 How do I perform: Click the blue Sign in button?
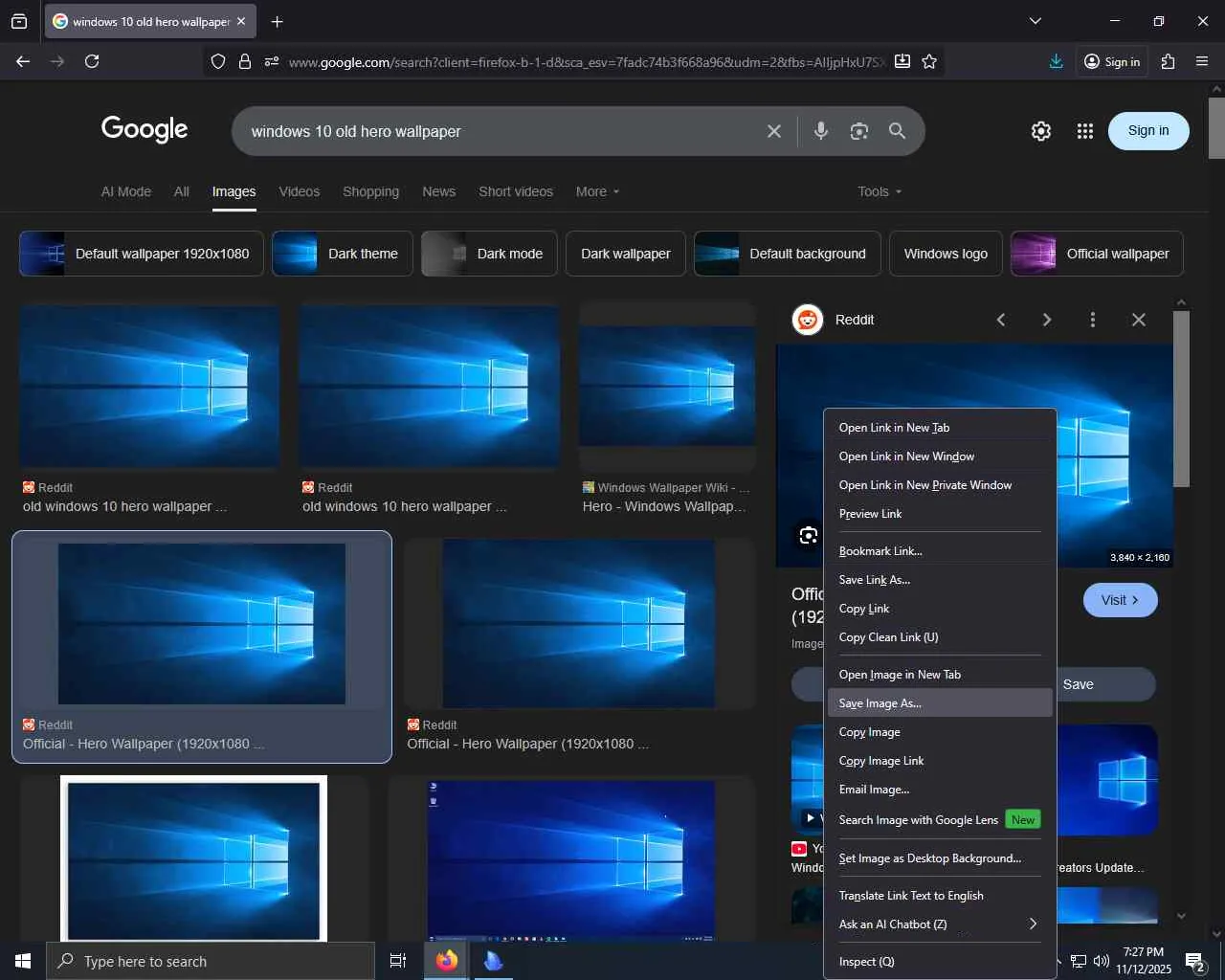pos(1147,131)
